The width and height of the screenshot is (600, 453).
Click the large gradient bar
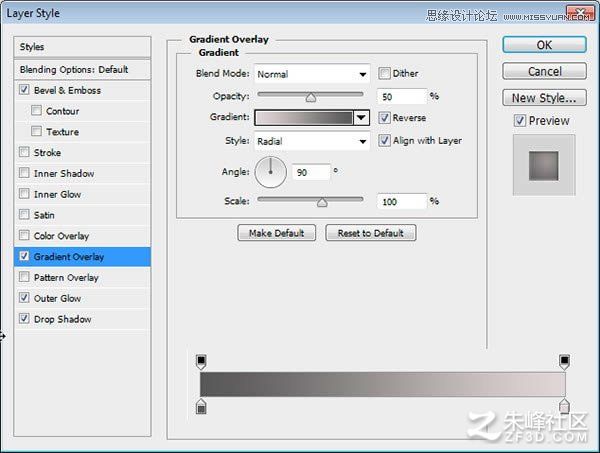[383, 384]
